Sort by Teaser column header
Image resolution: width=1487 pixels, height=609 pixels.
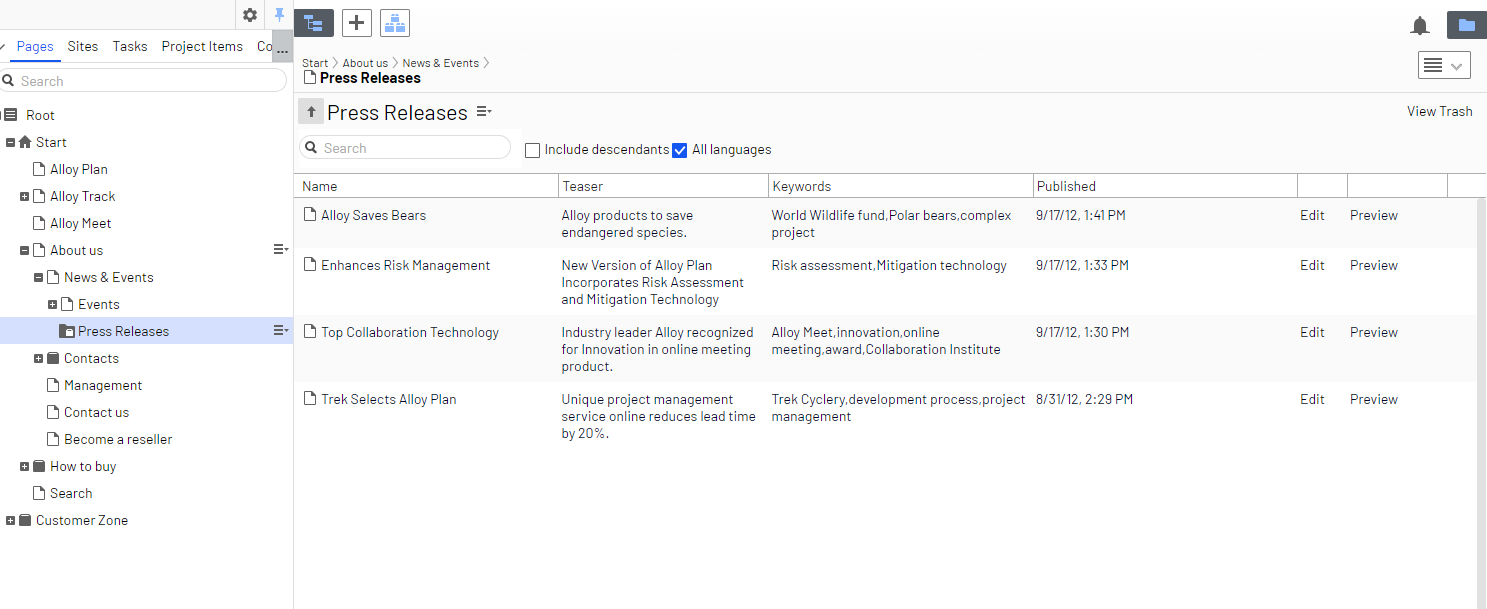[663, 186]
